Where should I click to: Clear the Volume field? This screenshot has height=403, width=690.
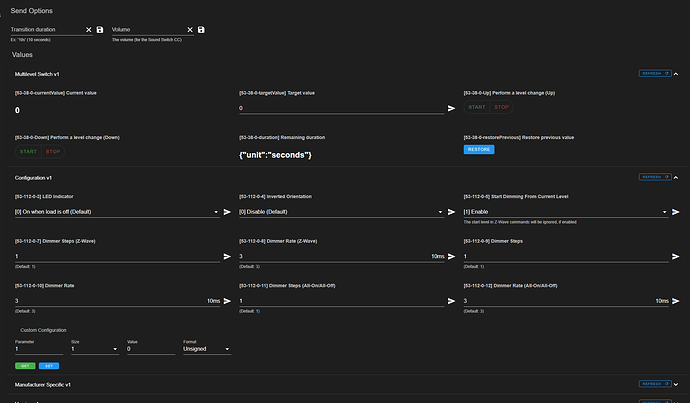tap(190, 30)
